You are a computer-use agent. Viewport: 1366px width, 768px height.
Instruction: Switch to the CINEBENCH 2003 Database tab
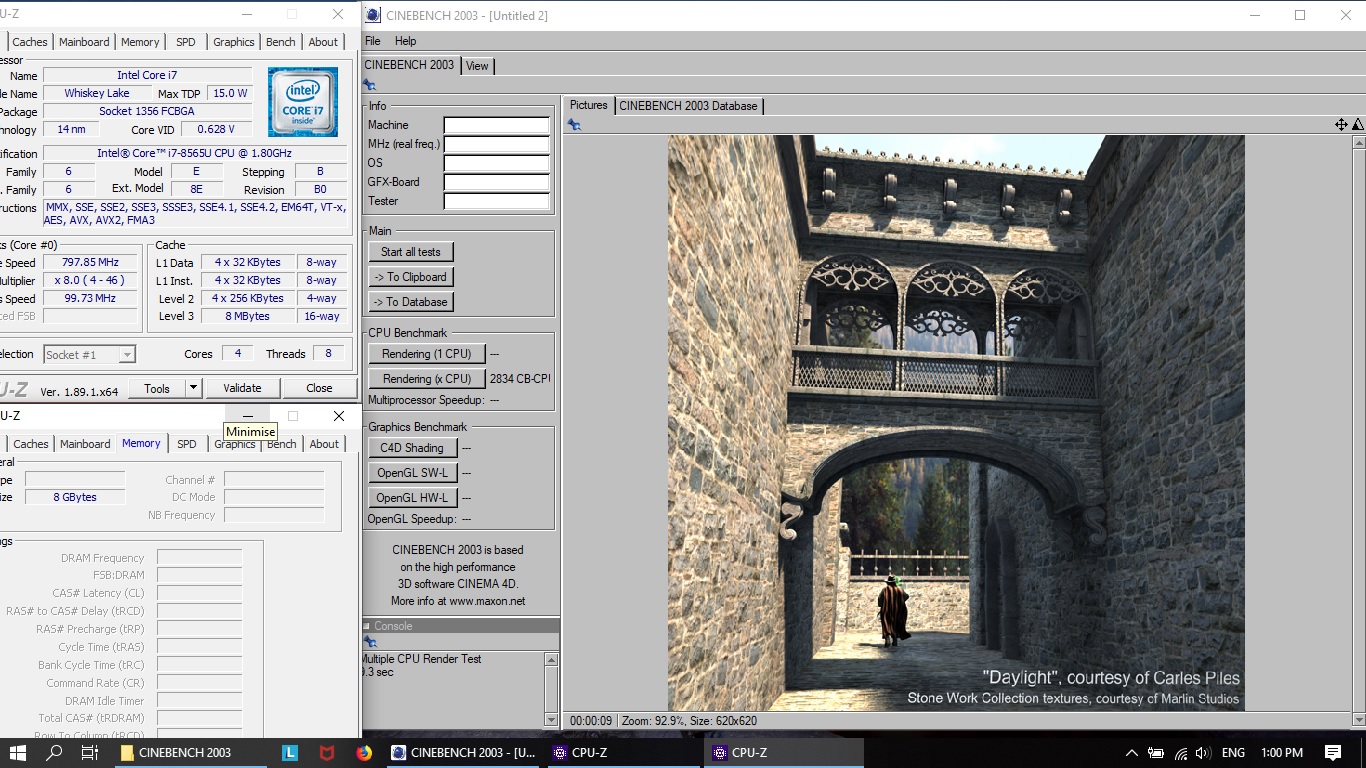click(x=689, y=105)
